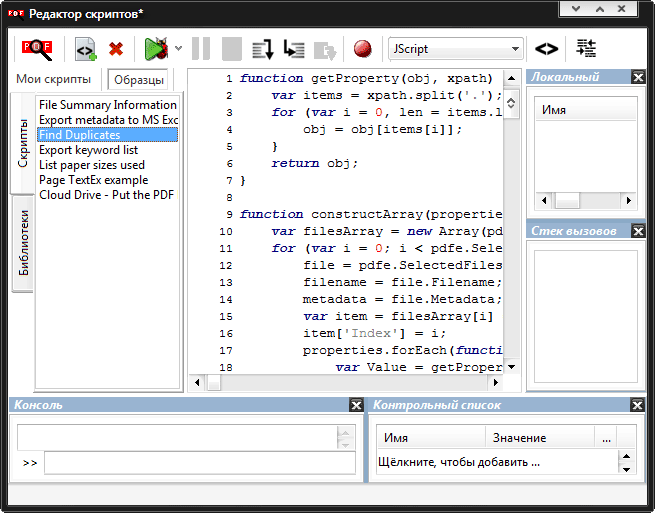The height and width of the screenshot is (513, 655).
Task: Open the JScript language dropdown
Action: (456, 49)
